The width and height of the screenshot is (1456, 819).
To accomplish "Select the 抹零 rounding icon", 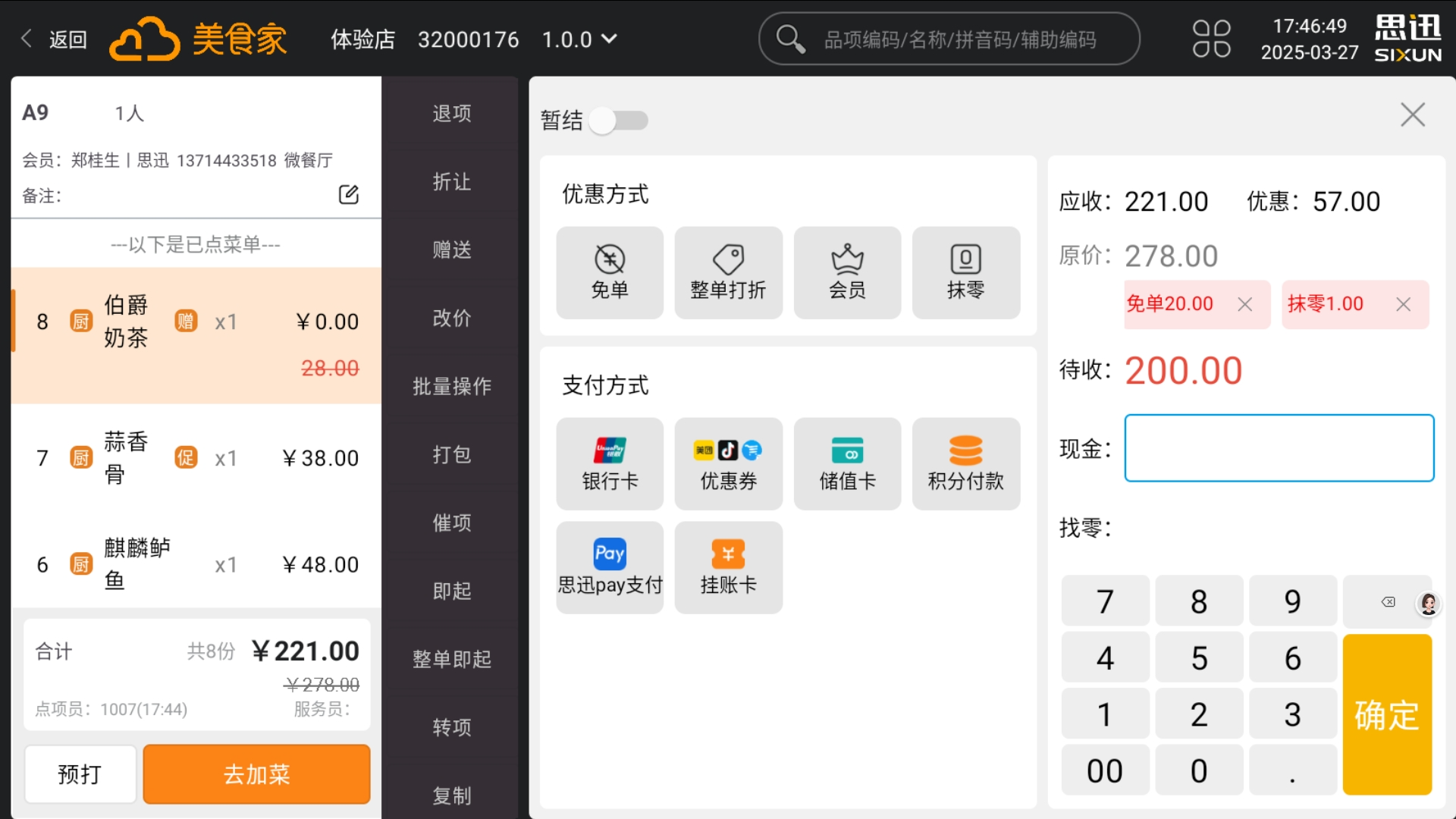I will pyautogui.click(x=966, y=272).
